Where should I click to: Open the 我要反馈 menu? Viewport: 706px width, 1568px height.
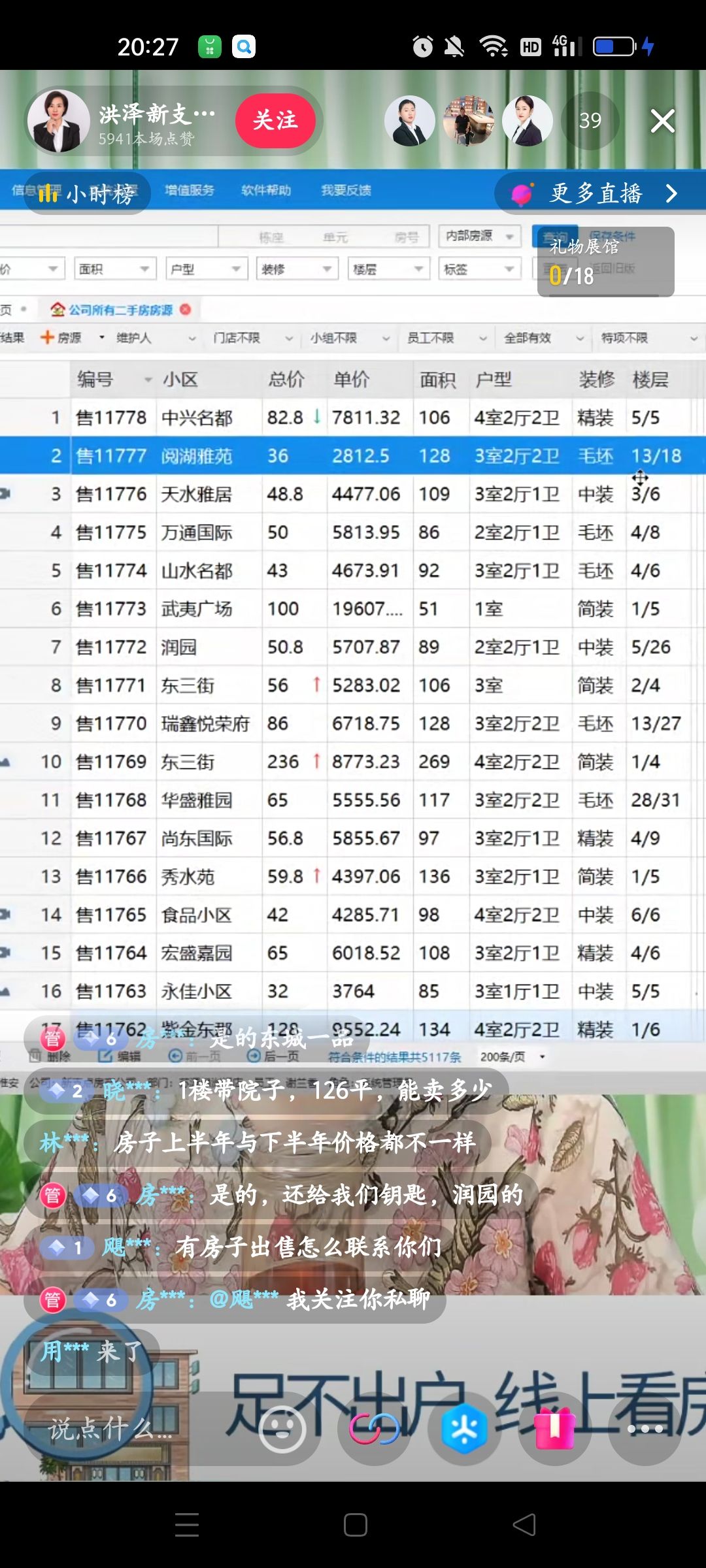click(x=346, y=190)
